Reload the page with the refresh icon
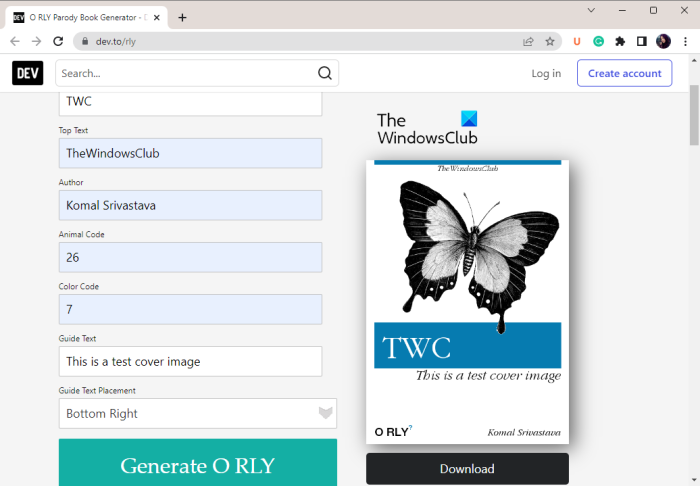This screenshot has height=486, width=700. pos(58,42)
